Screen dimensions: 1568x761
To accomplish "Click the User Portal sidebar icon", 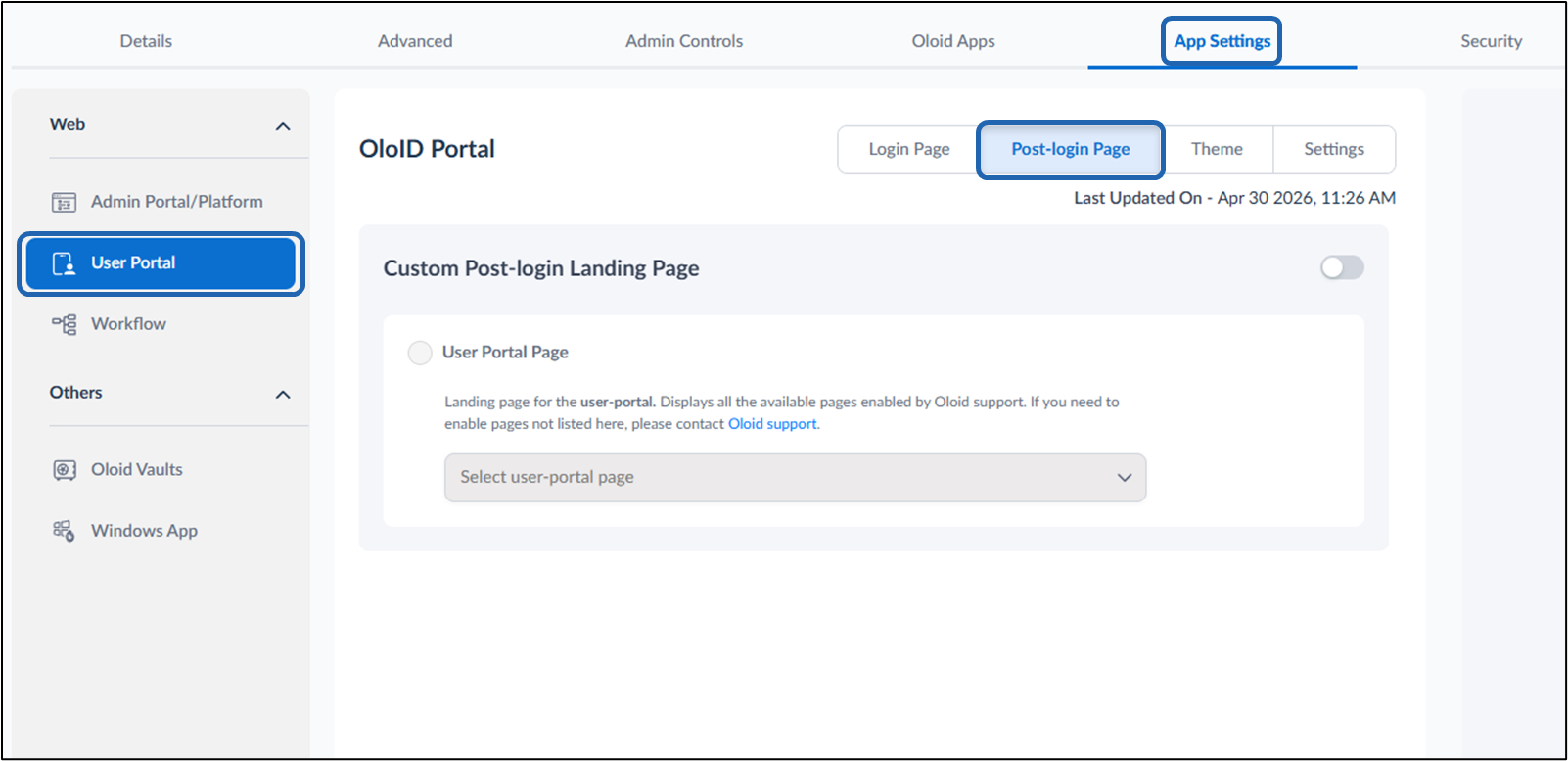I will (x=64, y=263).
